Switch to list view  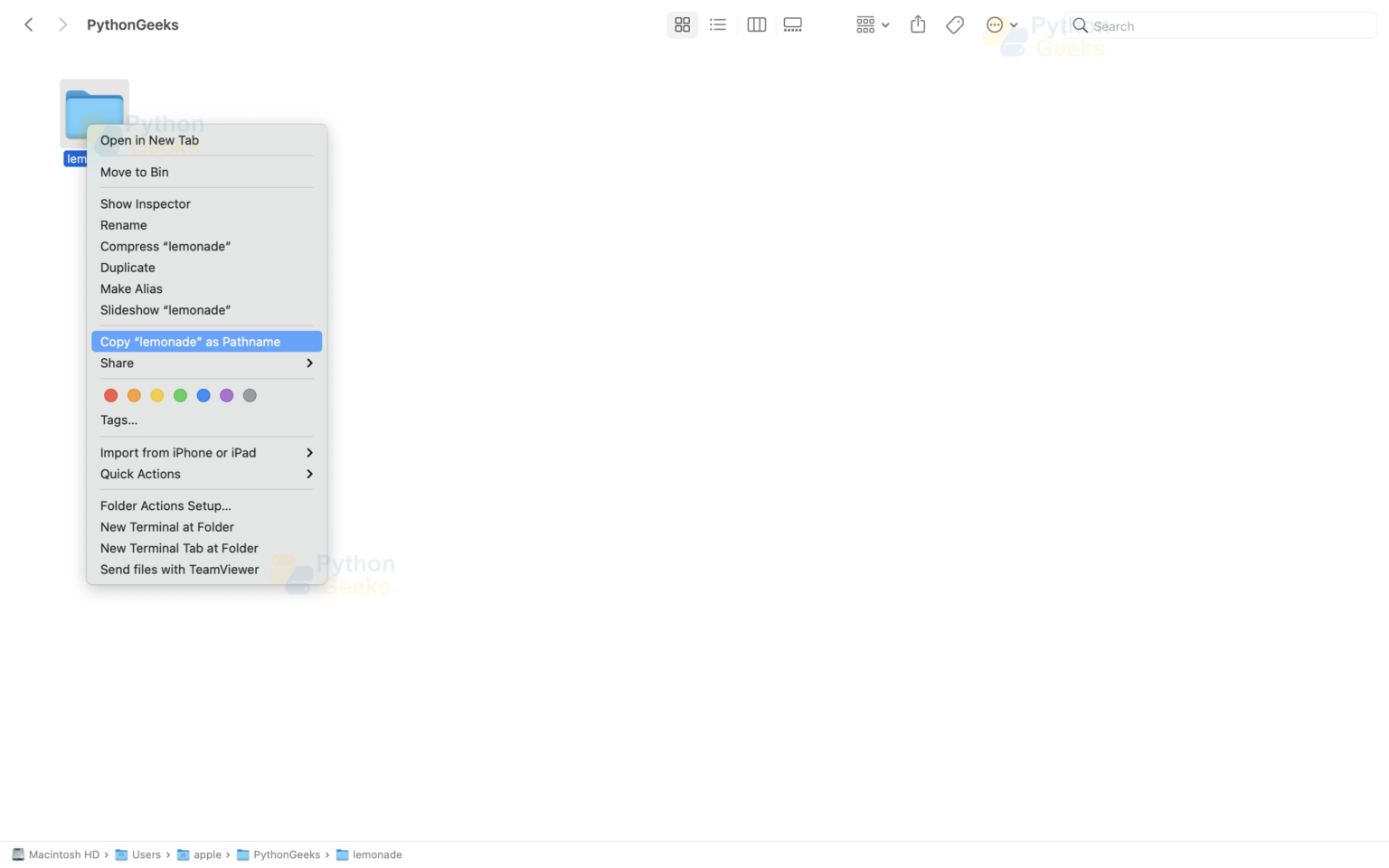718,25
